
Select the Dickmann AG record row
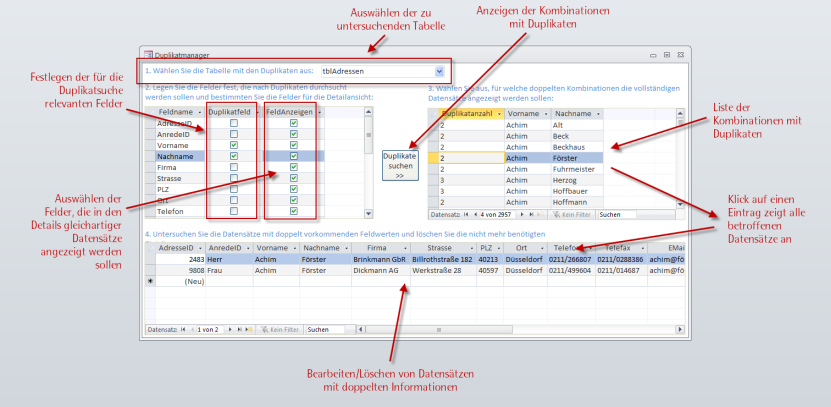(375, 269)
